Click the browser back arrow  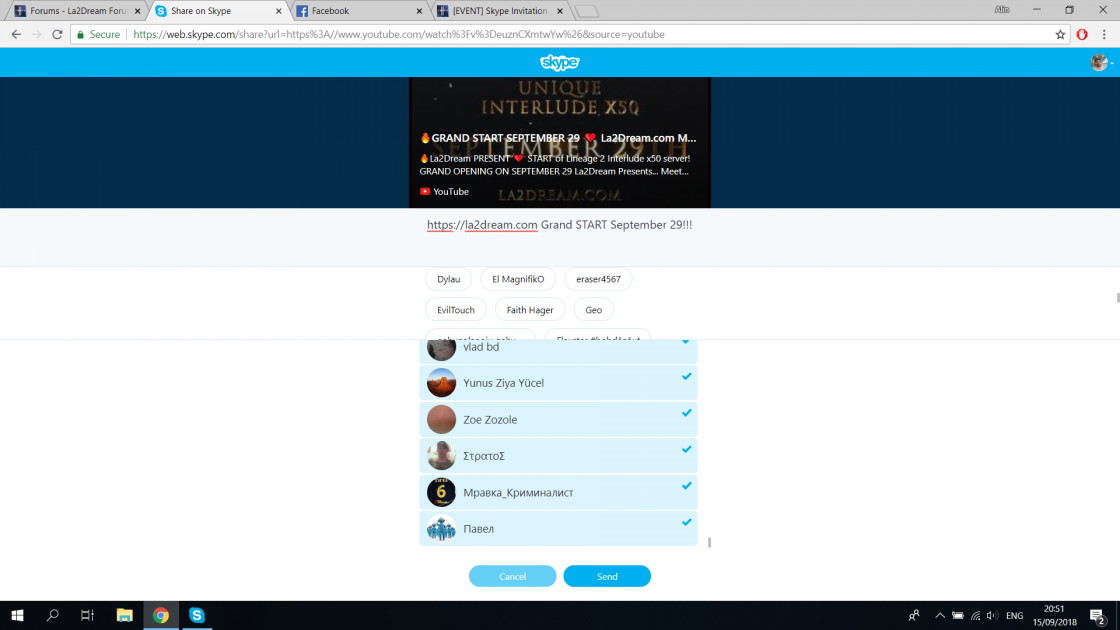(16, 34)
